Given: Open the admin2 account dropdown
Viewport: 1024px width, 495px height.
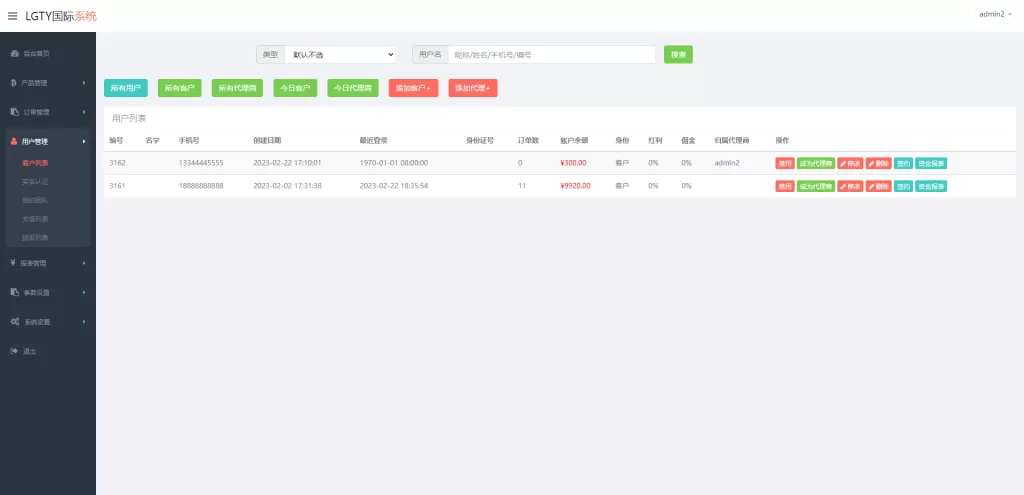Looking at the screenshot, I should (995, 14).
